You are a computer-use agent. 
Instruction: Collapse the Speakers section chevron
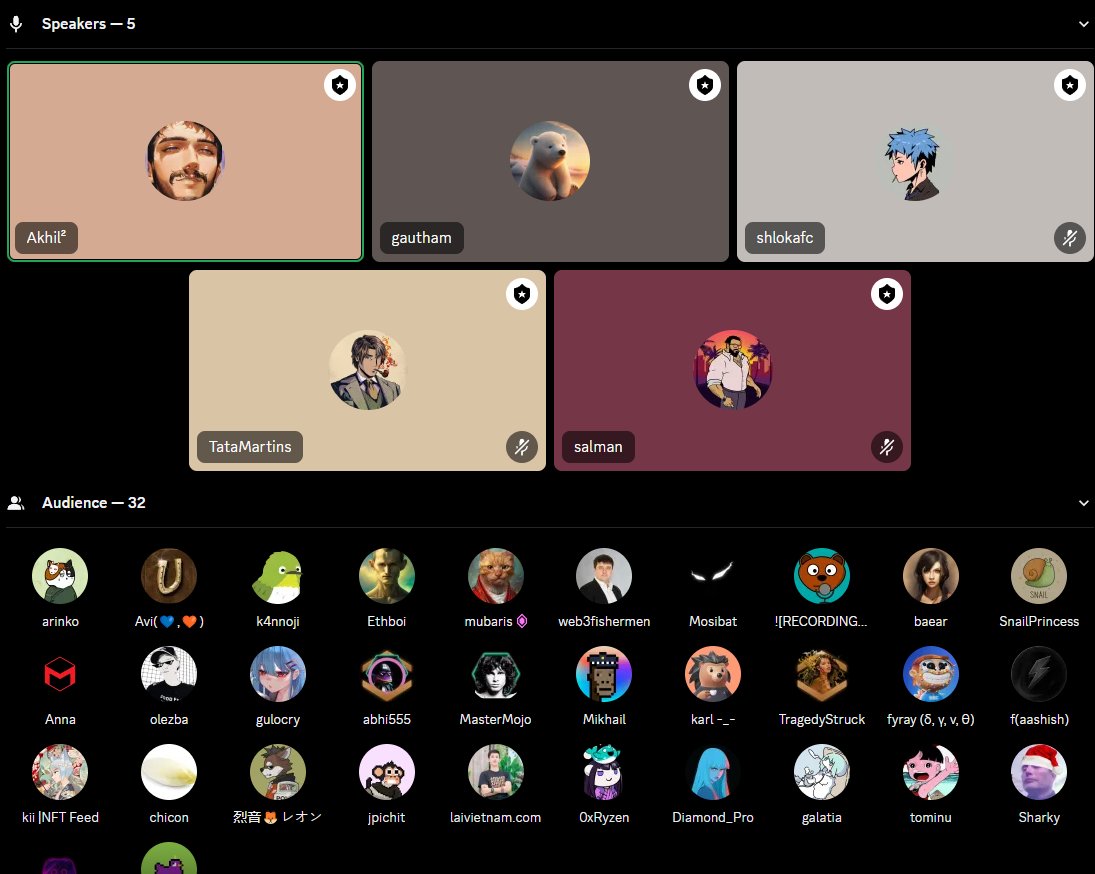coord(1083,23)
